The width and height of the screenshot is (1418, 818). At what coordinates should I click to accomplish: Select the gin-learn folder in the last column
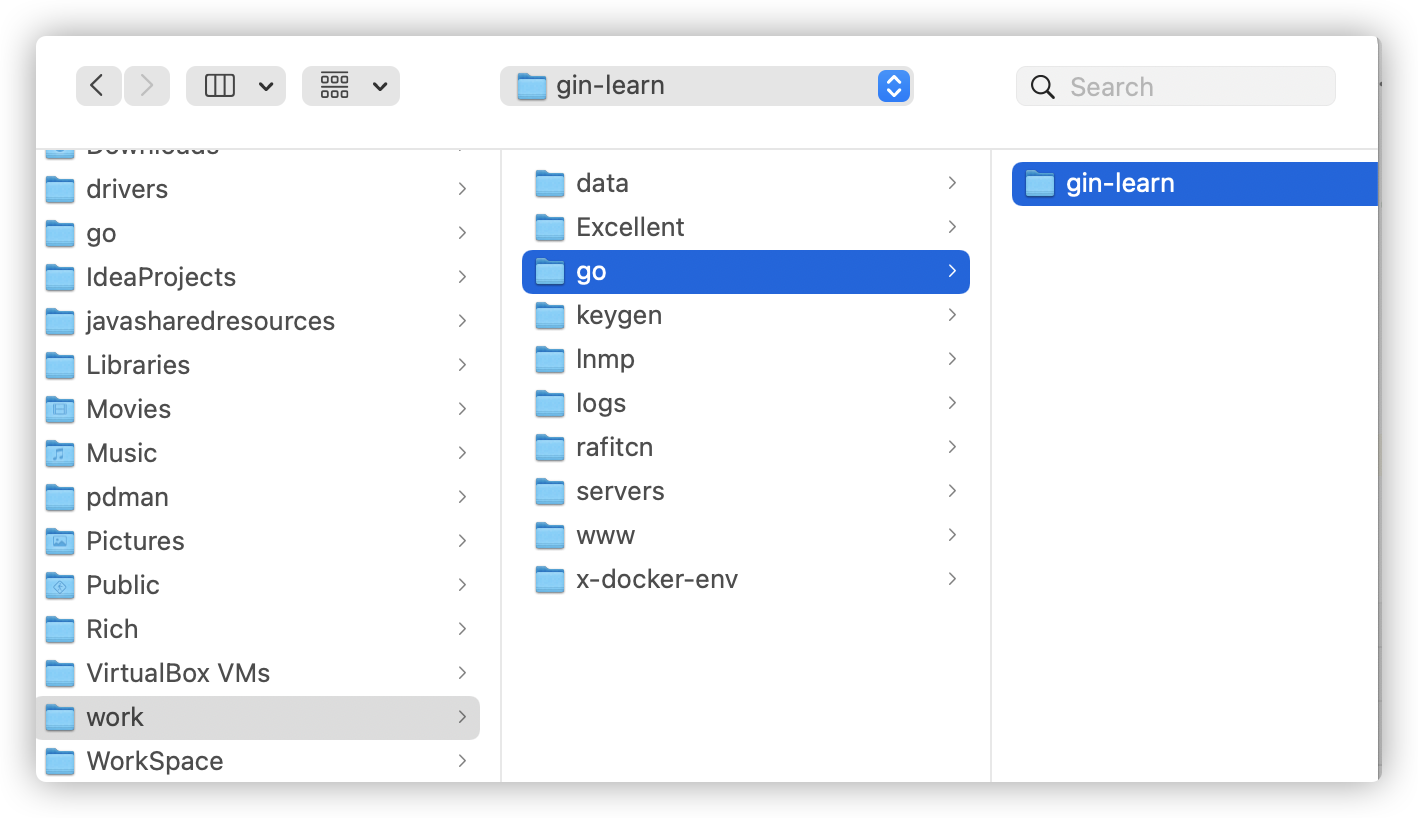pyautogui.click(x=1195, y=184)
